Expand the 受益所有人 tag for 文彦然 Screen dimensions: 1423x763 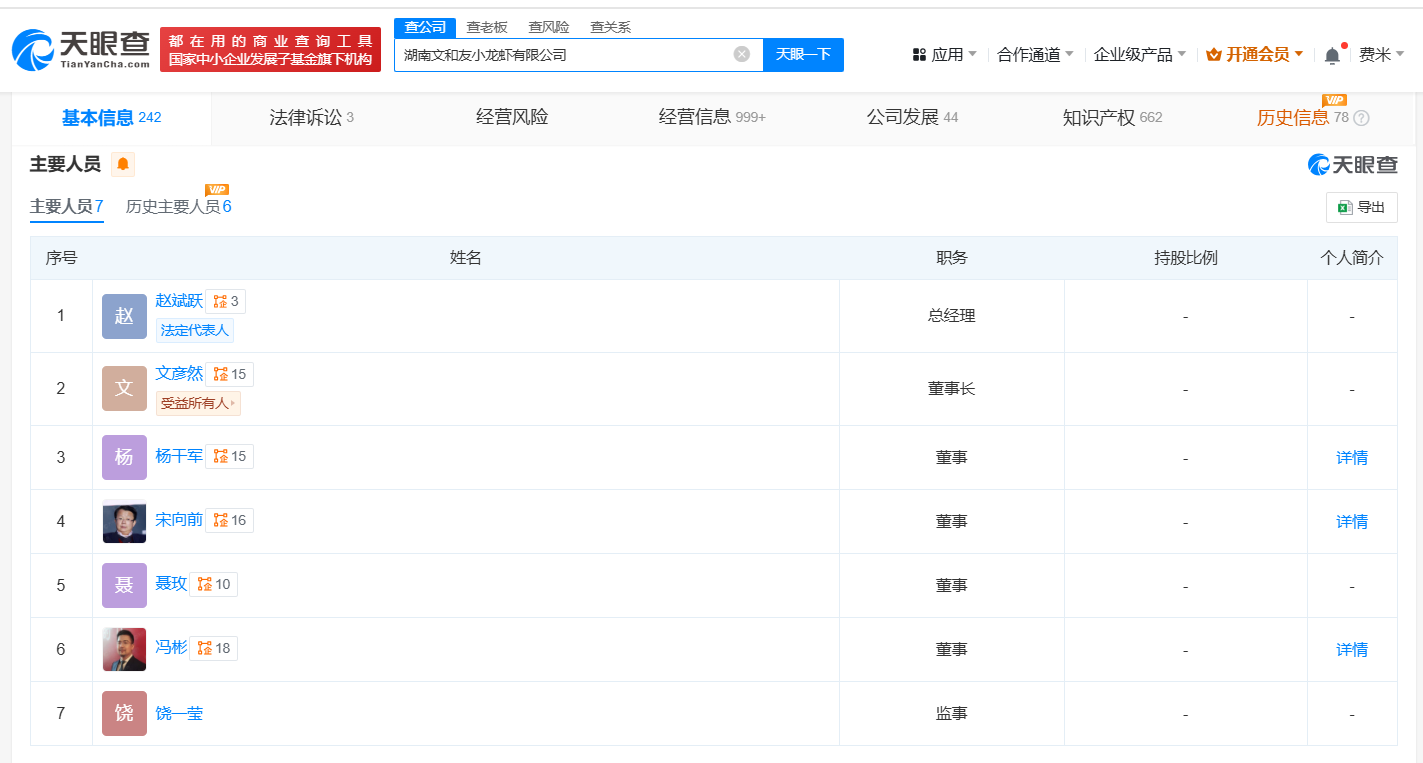[198, 403]
